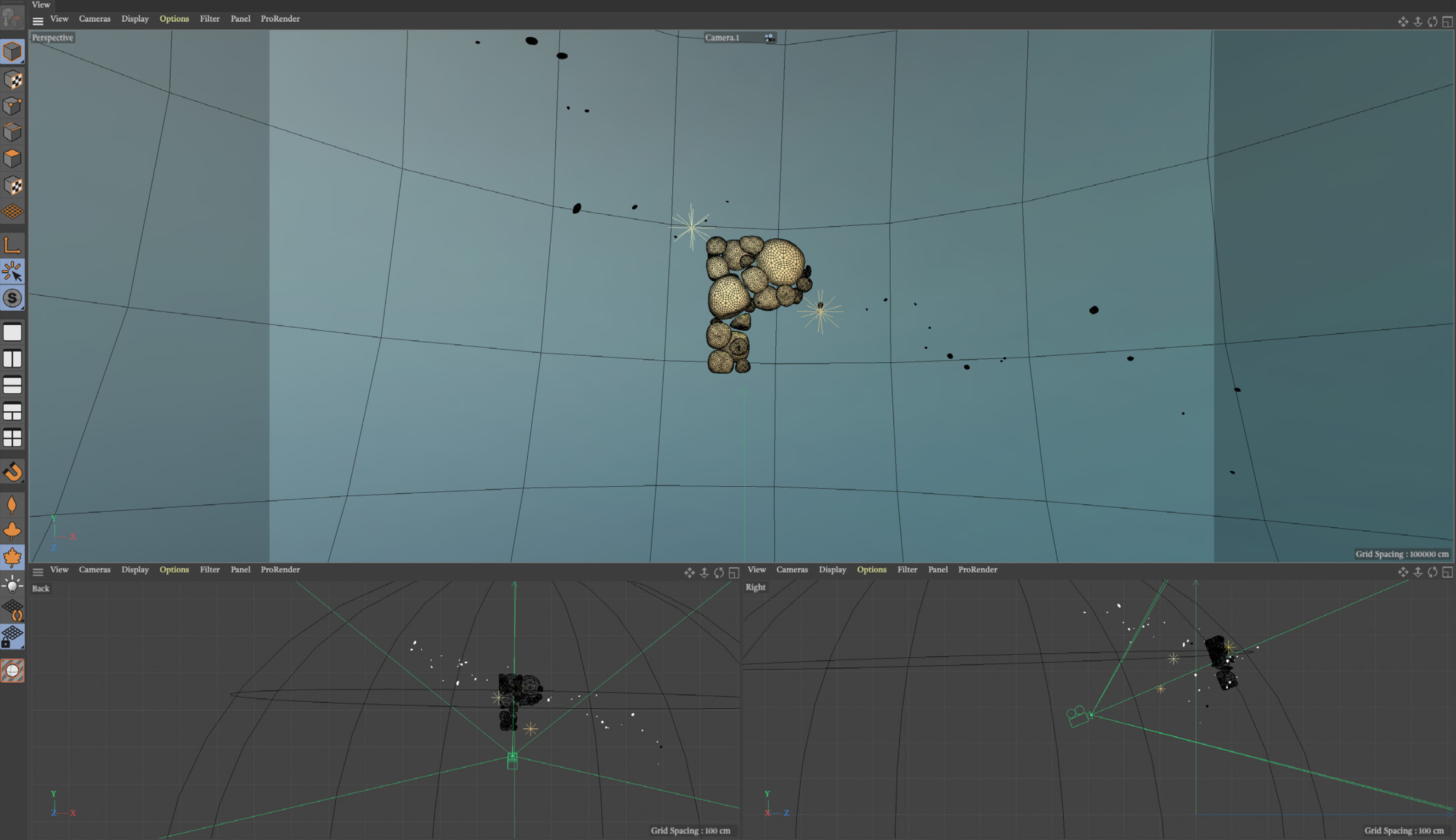This screenshot has height=840, width=1456.
Task: Open Filter menu in Right viewport
Action: (907, 569)
